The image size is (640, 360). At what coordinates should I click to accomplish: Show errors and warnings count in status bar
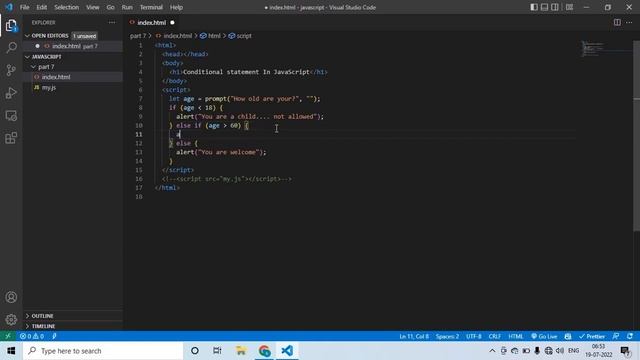coord(32,336)
